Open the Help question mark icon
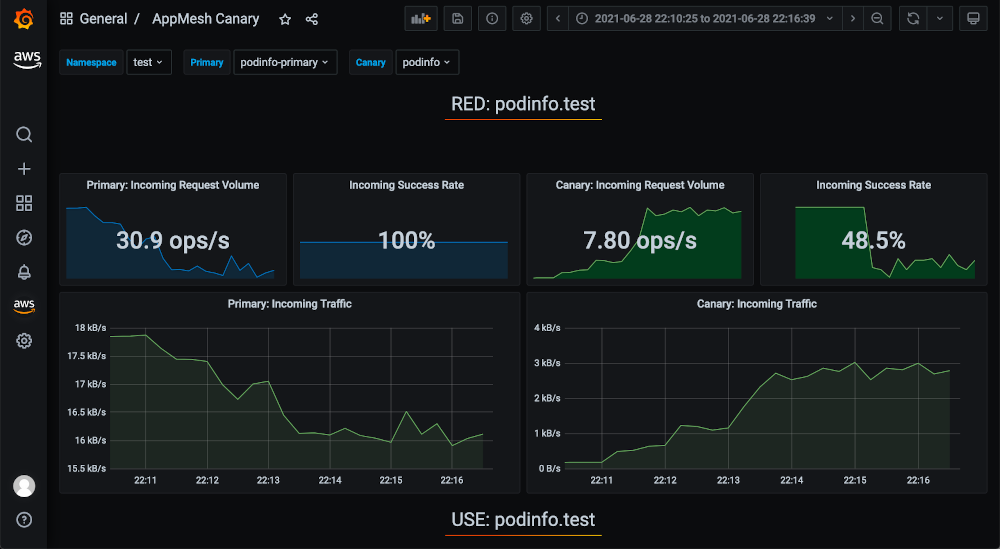The image size is (1000, 549). pos(24,520)
